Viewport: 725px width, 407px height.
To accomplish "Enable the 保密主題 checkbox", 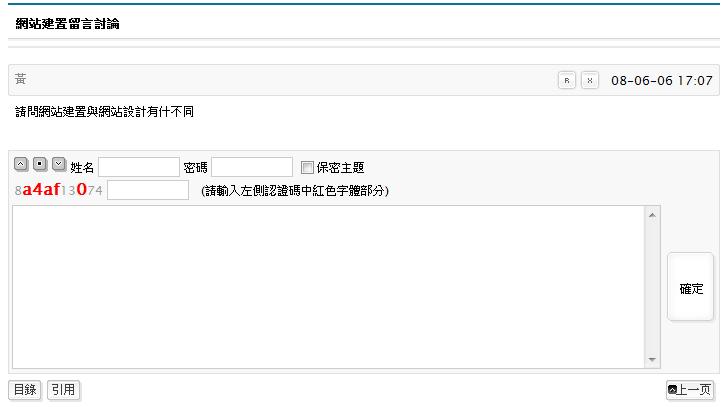I will click(308, 167).
